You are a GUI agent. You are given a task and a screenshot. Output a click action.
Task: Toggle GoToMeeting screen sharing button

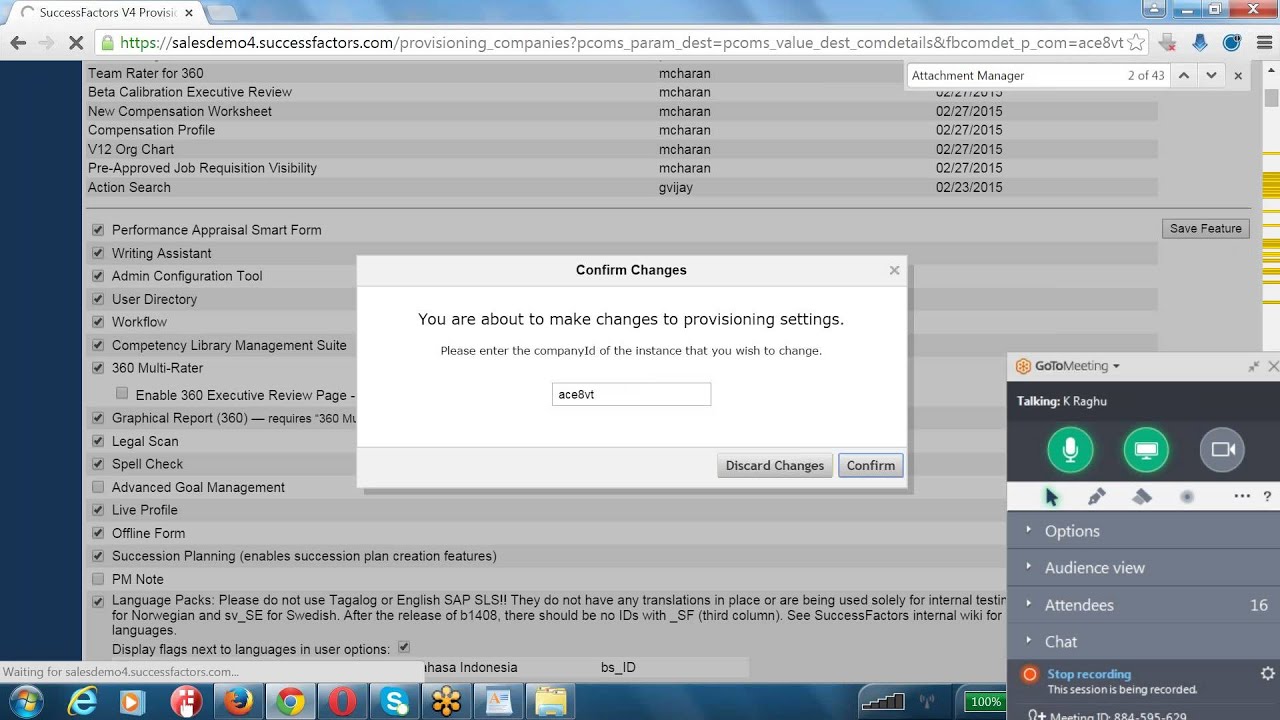click(1146, 450)
